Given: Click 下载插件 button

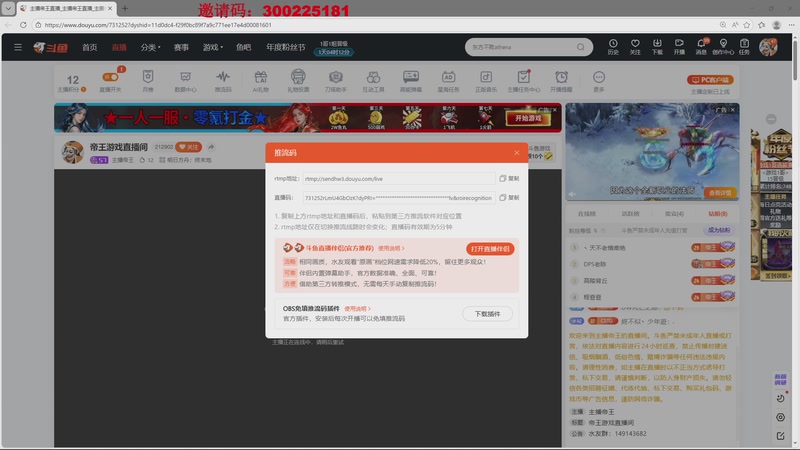Looking at the screenshot, I should coord(487,314).
